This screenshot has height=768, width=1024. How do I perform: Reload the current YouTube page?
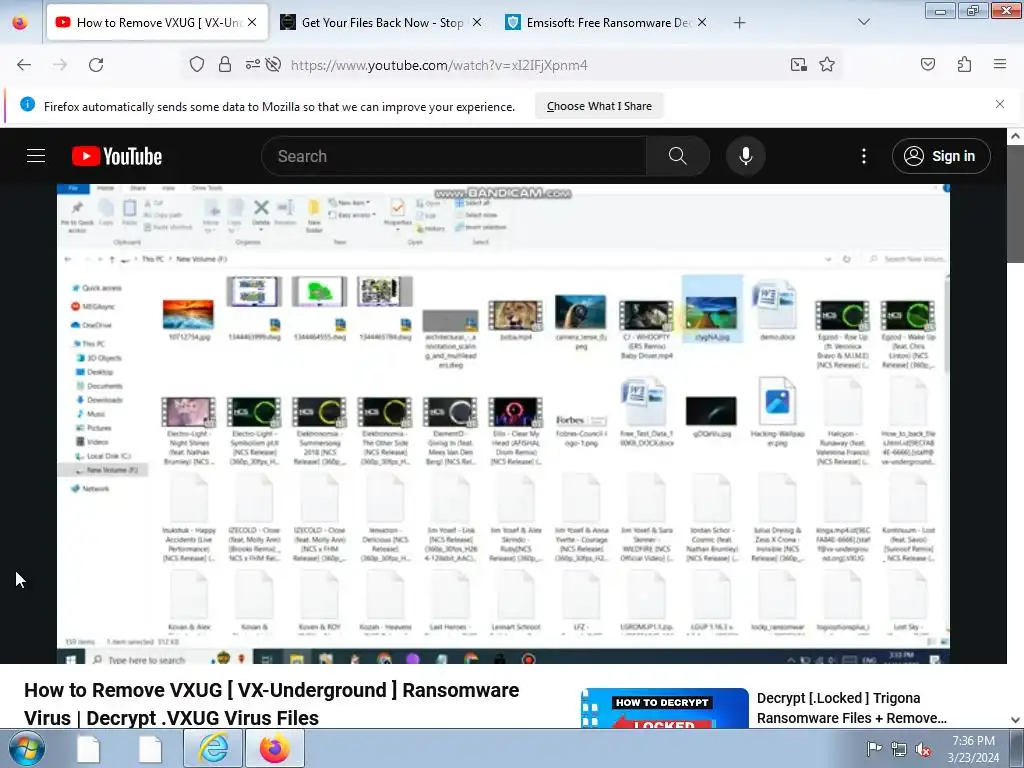[x=96, y=65]
